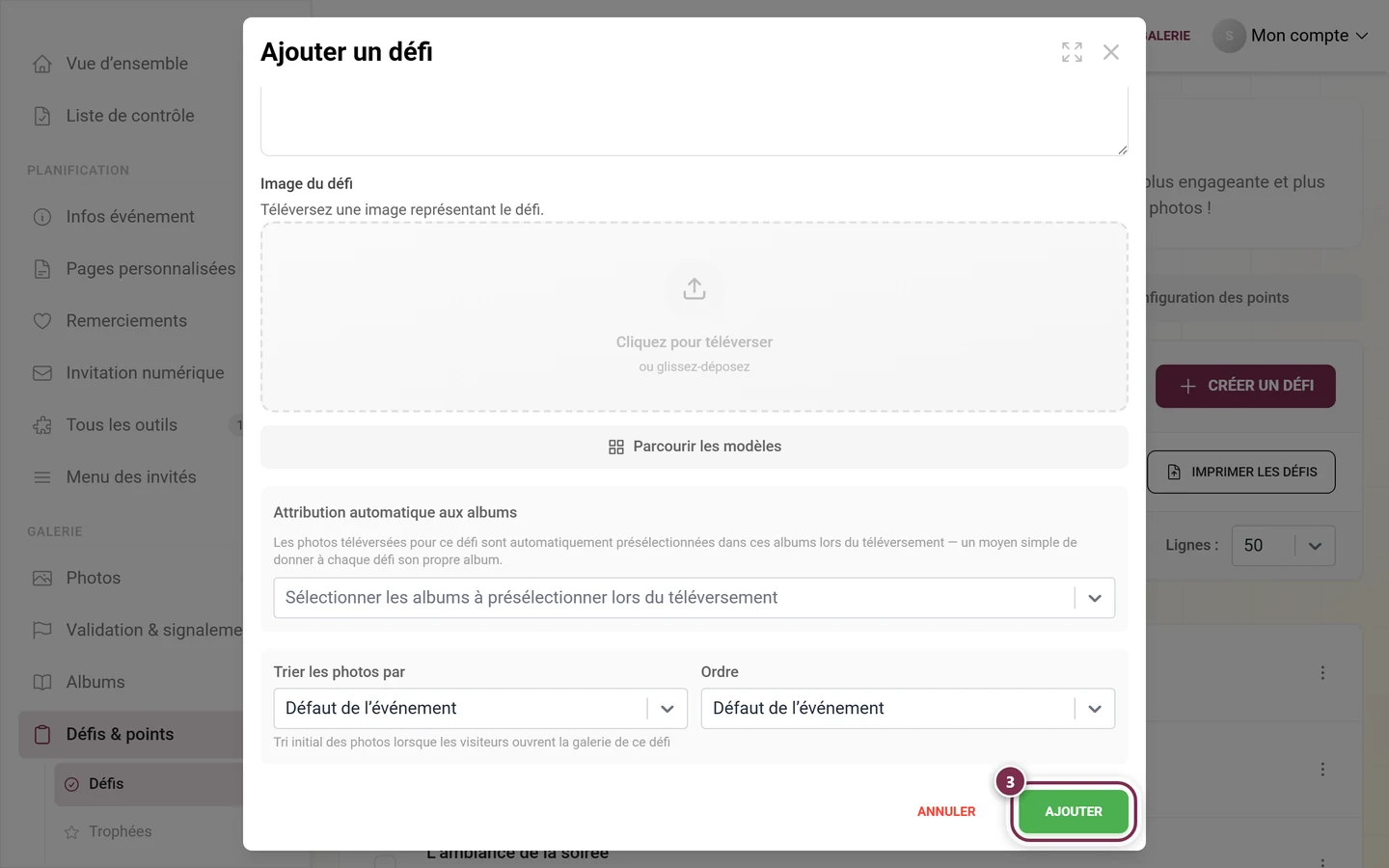The width and height of the screenshot is (1389, 868).
Task: Click the flag icon for Validation & signalement
Action: (42, 630)
